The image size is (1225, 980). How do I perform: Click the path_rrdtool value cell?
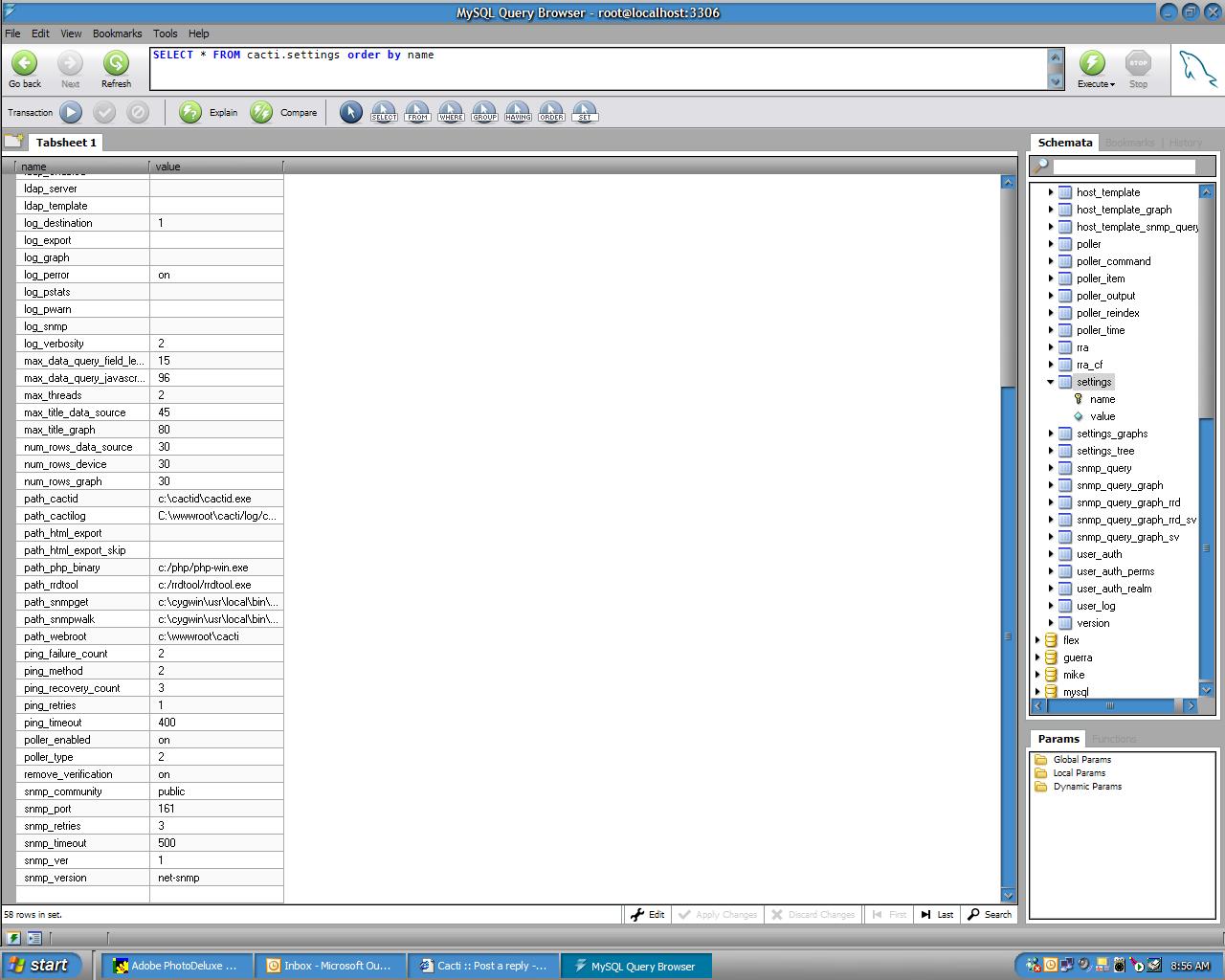(x=216, y=585)
